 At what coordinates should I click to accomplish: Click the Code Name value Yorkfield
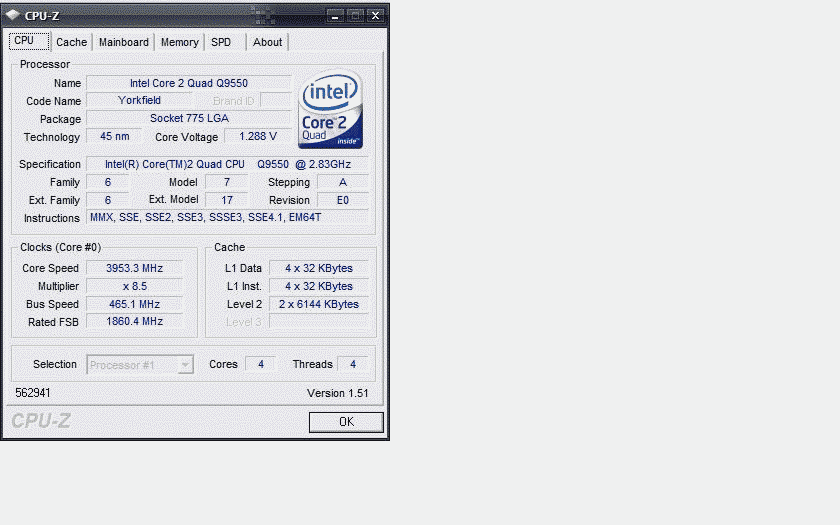pos(139,100)
